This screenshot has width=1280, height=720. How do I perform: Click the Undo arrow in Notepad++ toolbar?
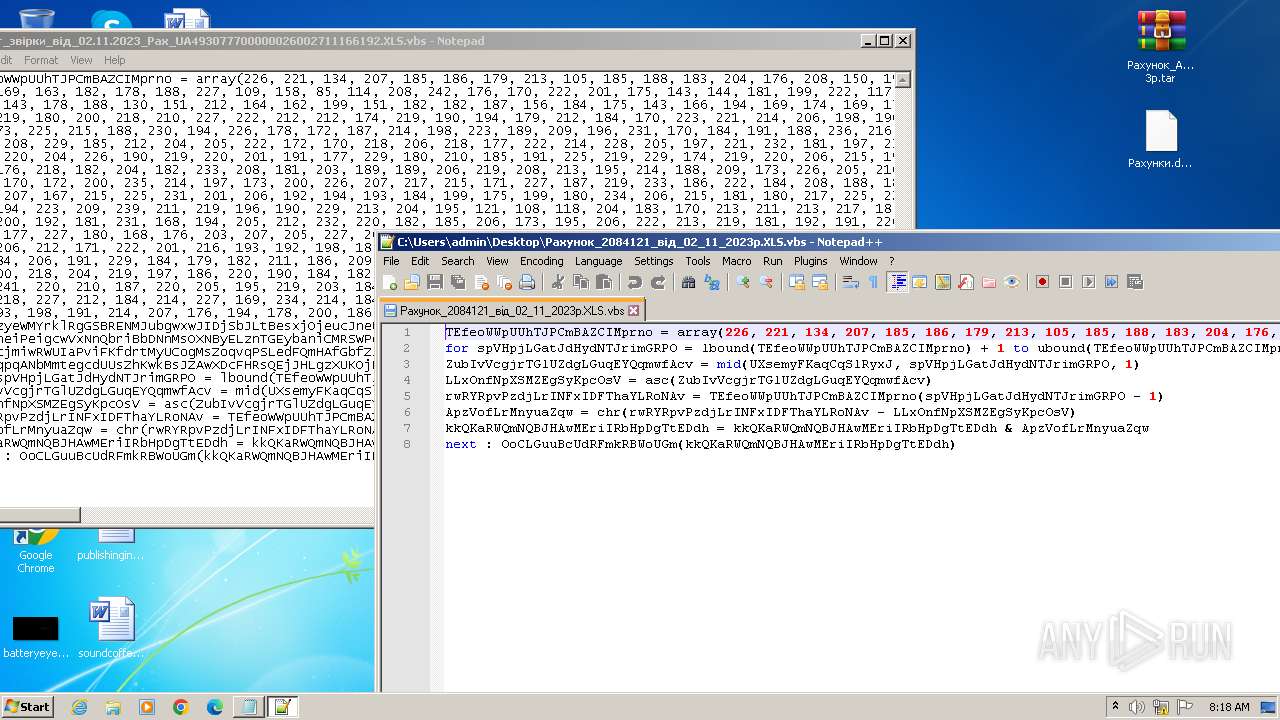634,282
